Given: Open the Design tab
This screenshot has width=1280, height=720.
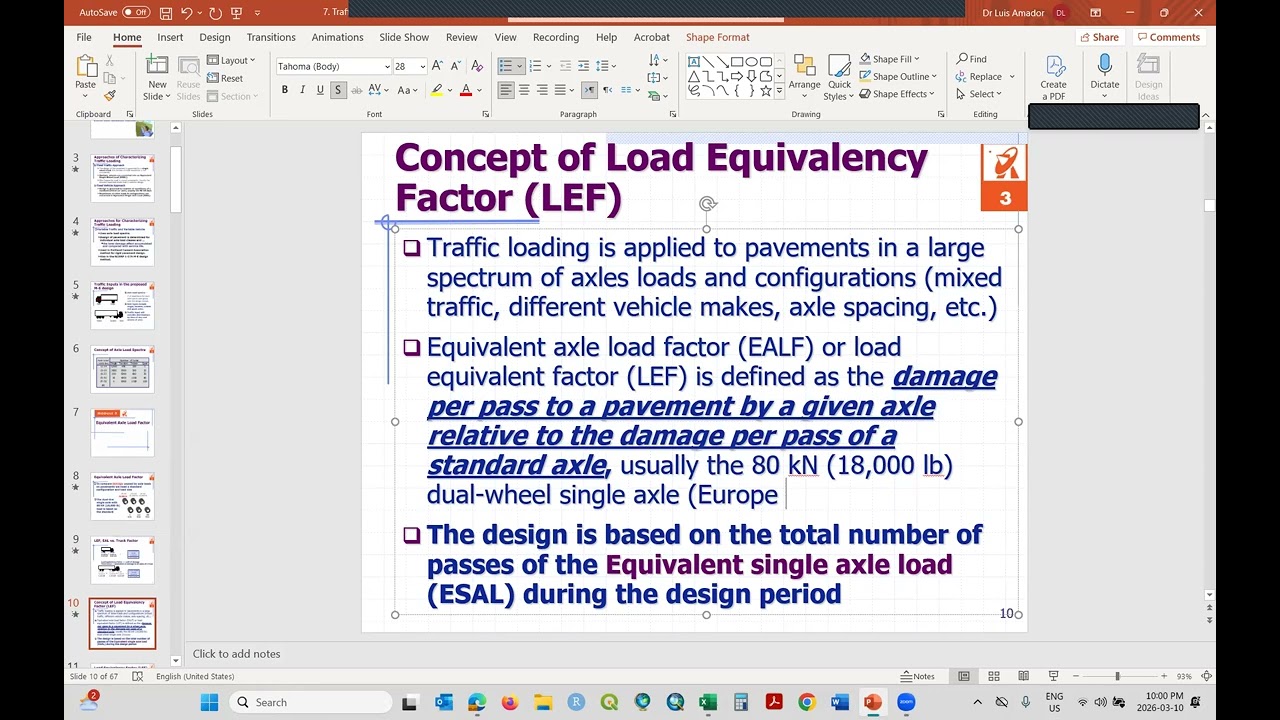Looking at the screenshot, I should point(215,37).
